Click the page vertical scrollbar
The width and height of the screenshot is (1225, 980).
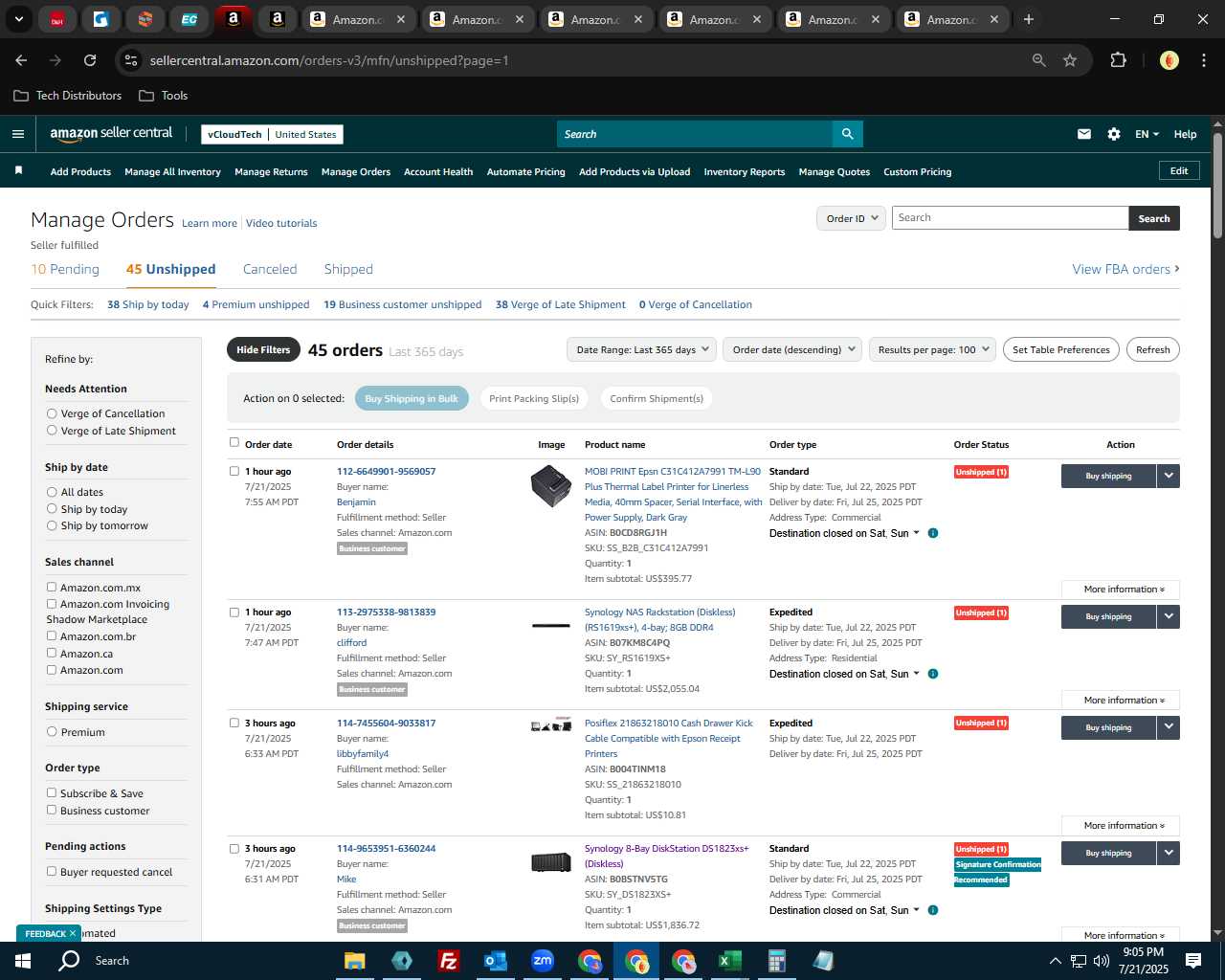(x=1217, y=186)
